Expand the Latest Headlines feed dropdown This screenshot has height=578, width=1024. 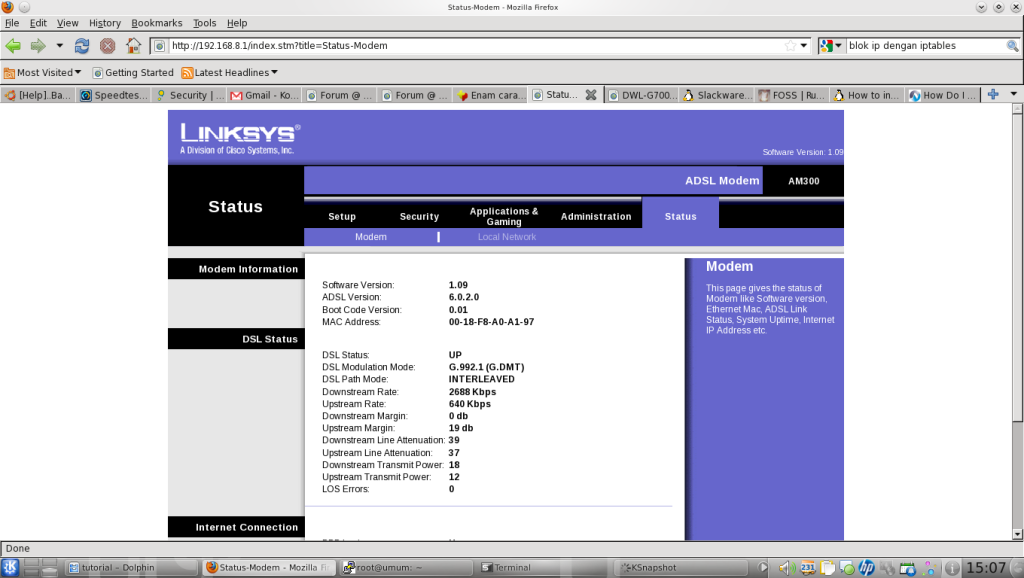229,72
